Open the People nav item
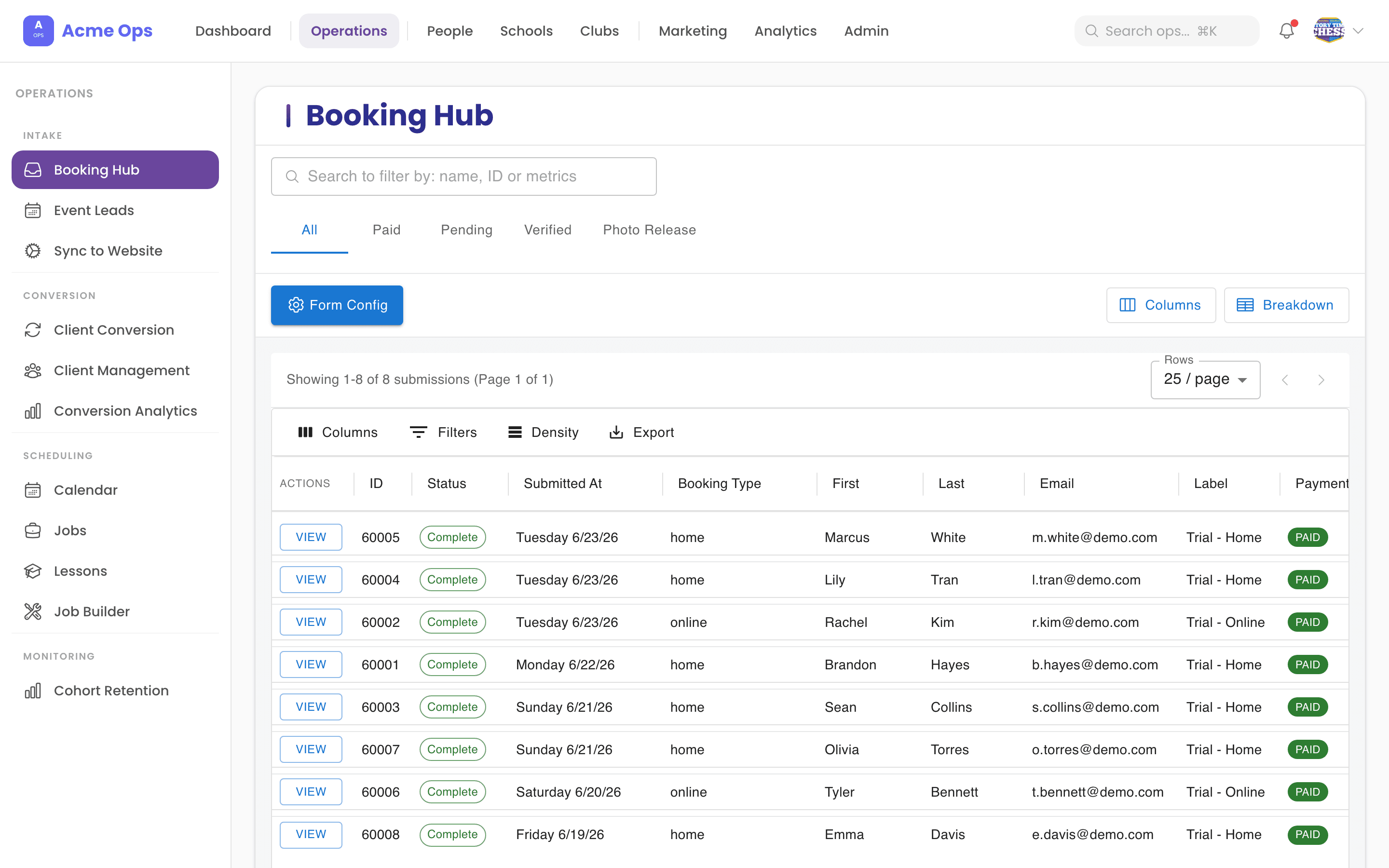Screen dimensions: 1389x868 tap(449, 31)
